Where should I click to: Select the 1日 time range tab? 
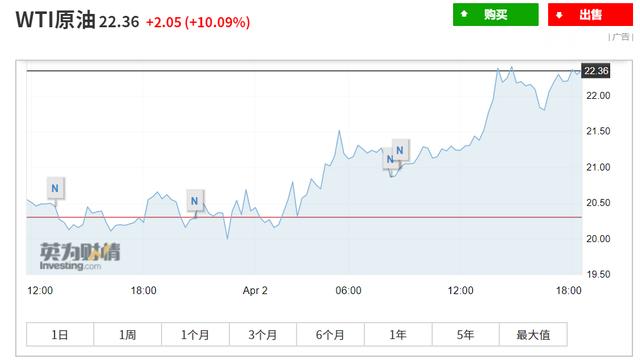[60, 335]
